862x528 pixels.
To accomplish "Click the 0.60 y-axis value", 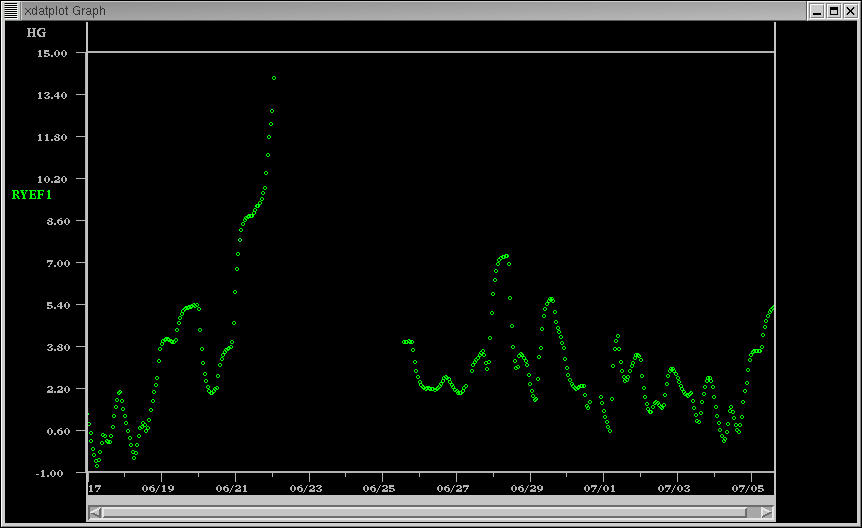I will point(58,431).
